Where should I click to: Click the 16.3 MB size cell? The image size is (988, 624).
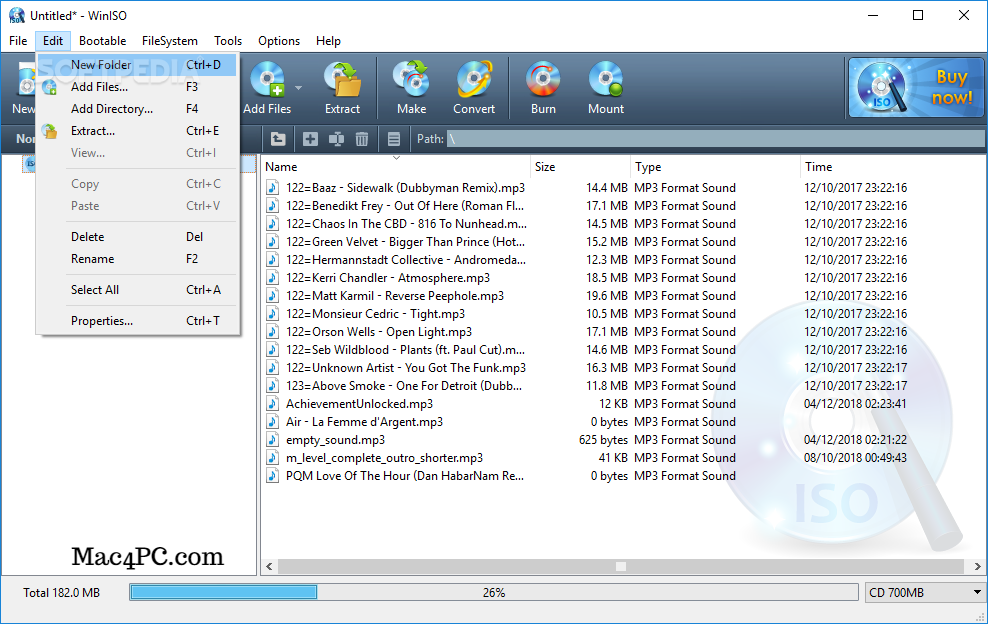(x=607, y=368)
